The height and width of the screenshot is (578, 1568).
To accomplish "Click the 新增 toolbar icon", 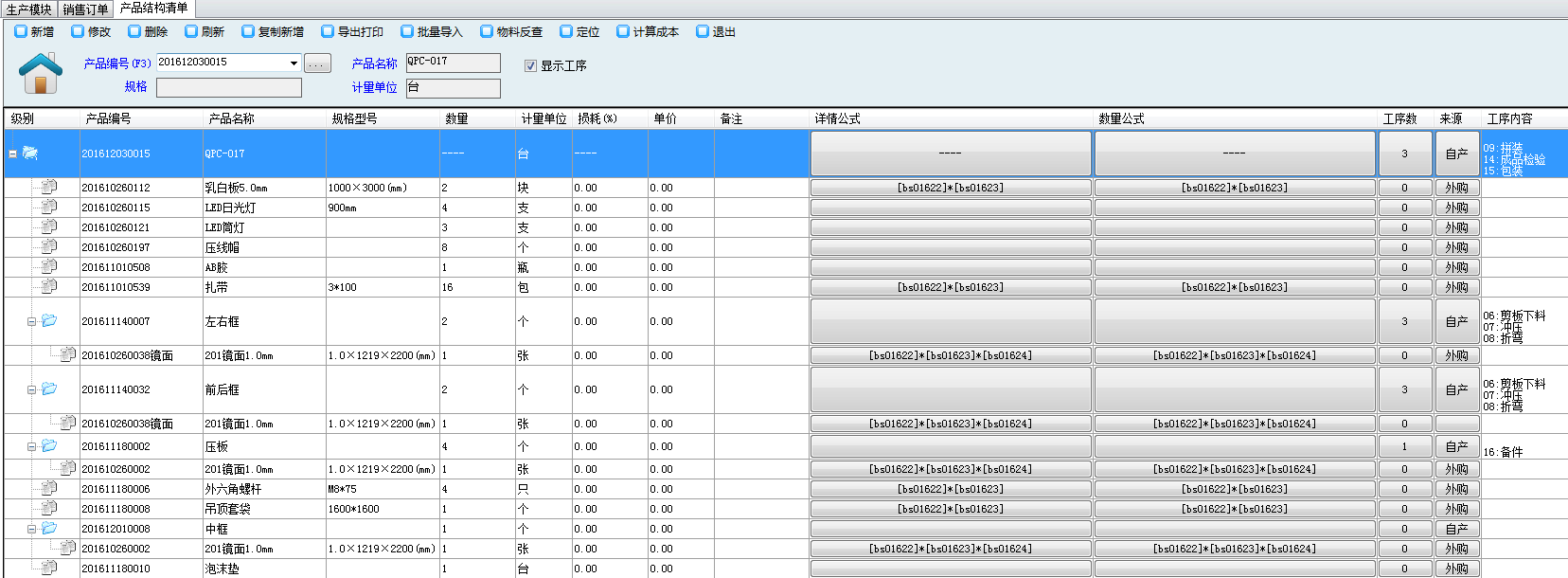I will pyautogui.click(x=21, y=31).
